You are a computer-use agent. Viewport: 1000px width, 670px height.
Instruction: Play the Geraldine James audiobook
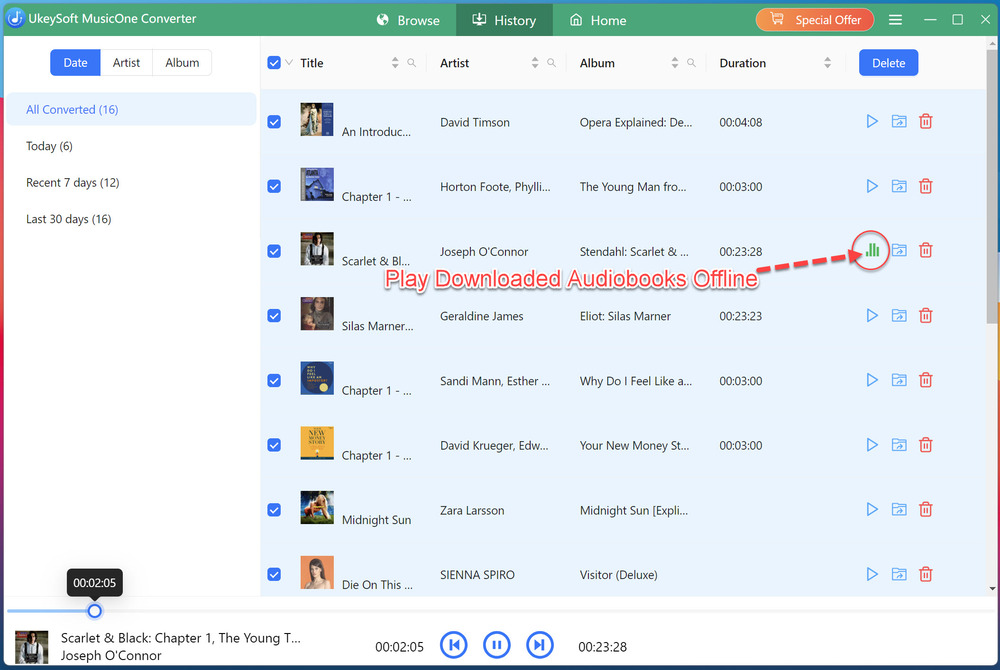pos(872,316)
